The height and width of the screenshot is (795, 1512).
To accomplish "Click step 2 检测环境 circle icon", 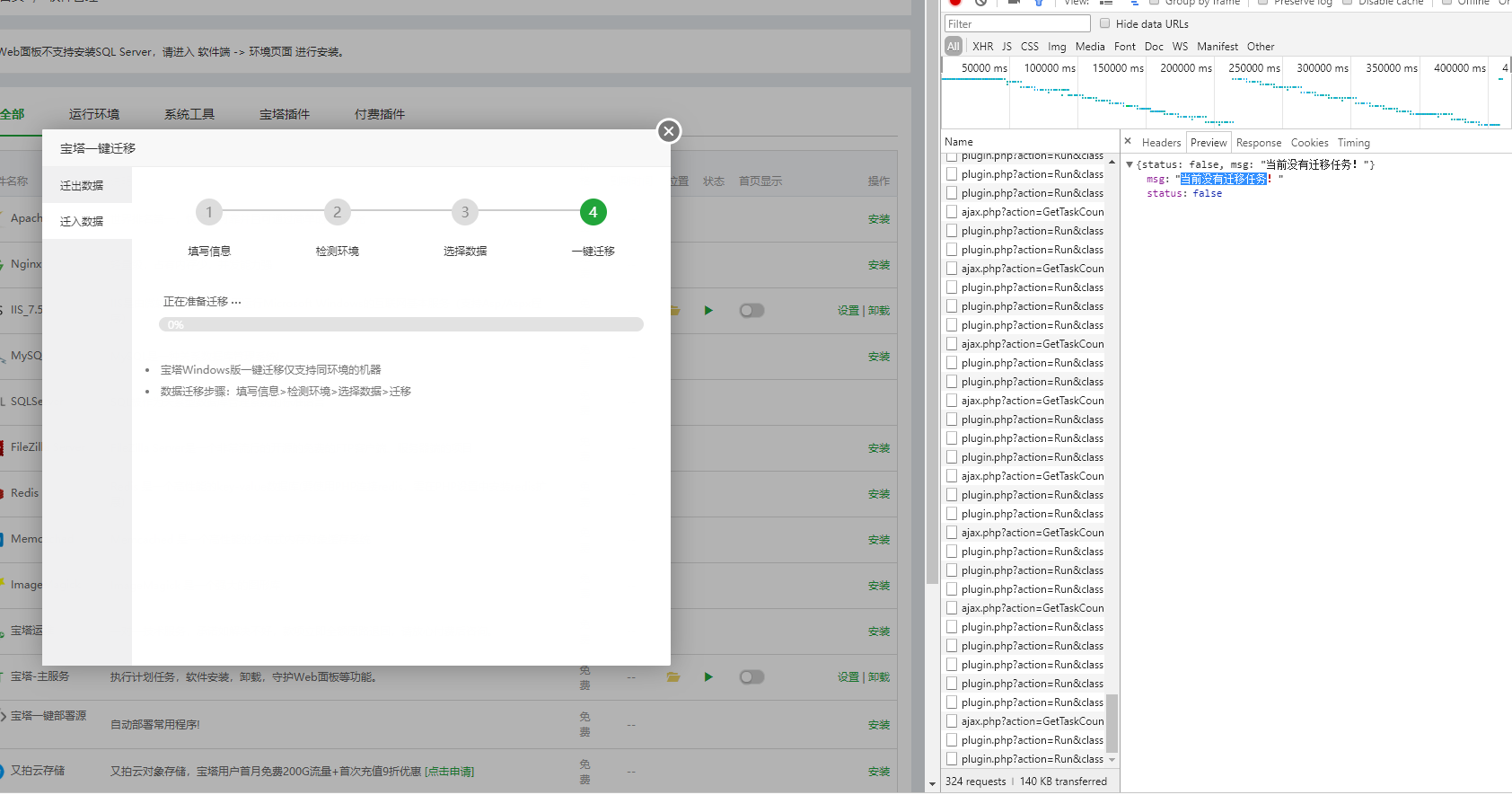I will [338, 212].
